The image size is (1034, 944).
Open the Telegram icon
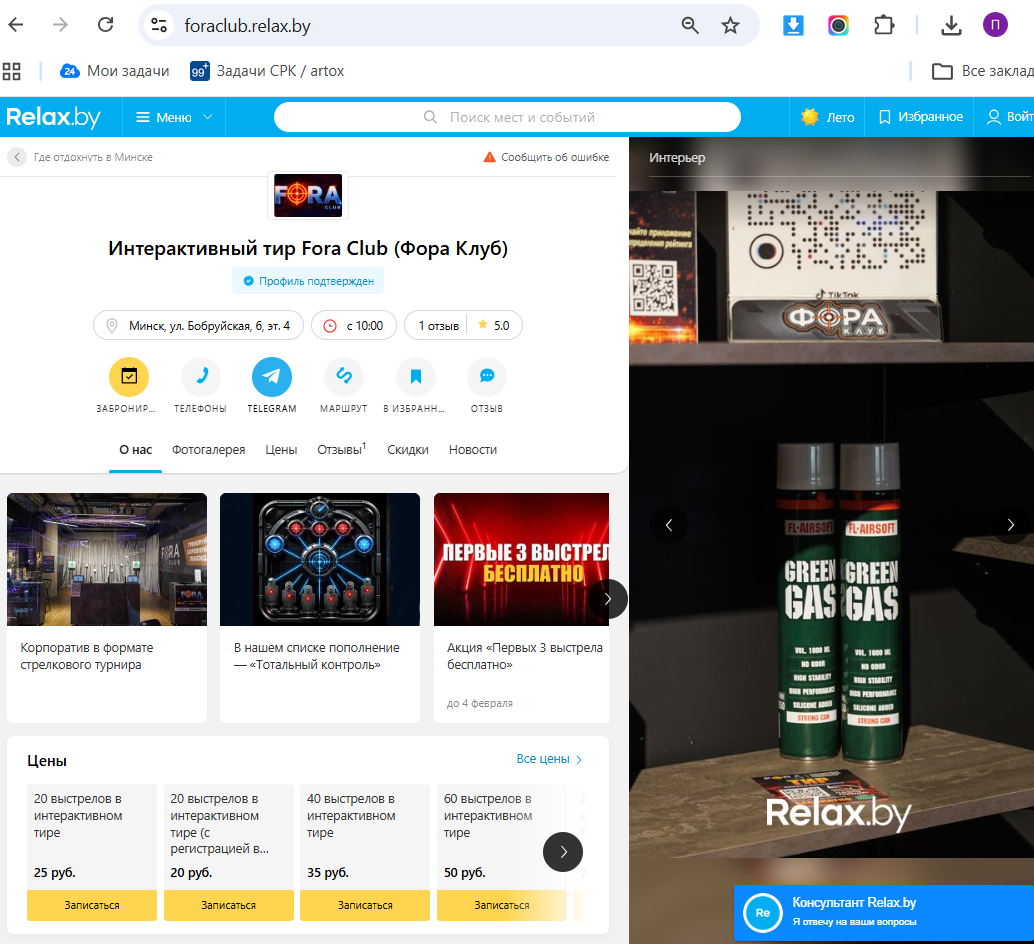(272, 376)
